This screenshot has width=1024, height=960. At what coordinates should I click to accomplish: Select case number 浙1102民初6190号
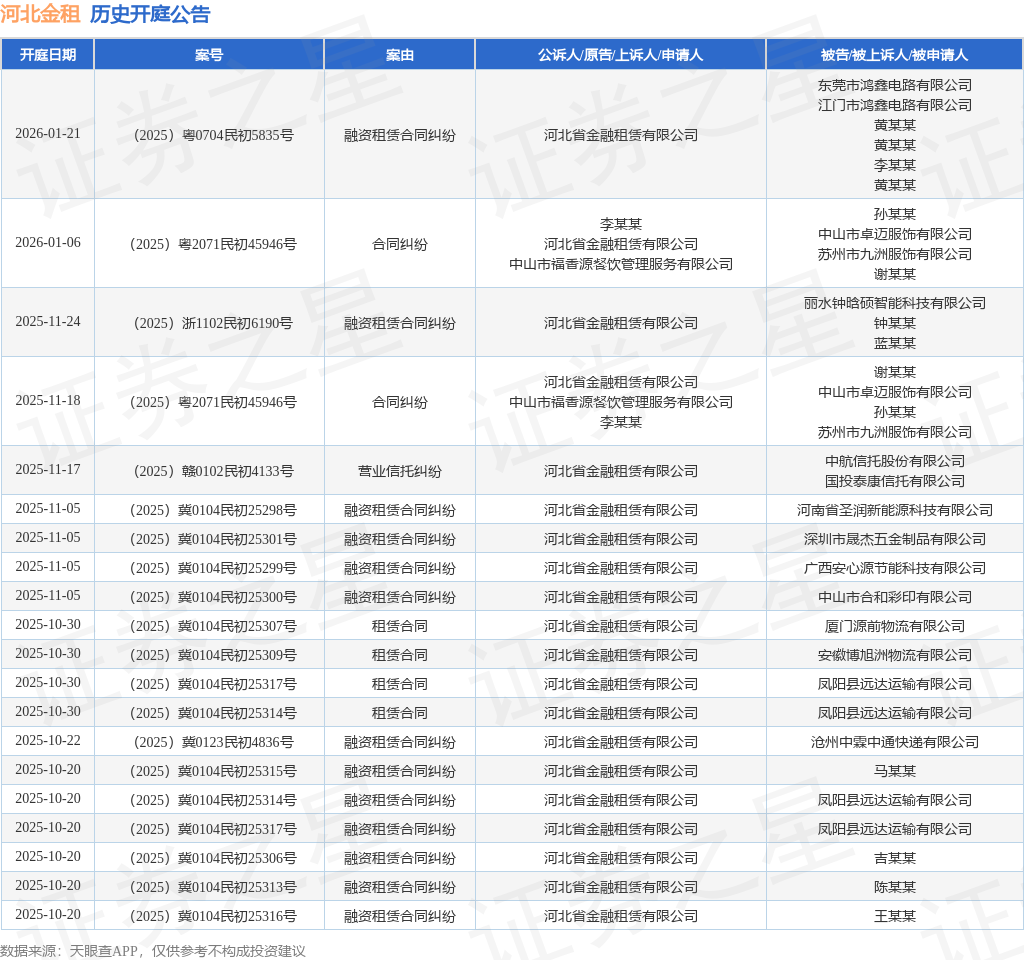(x=214, y=323)
